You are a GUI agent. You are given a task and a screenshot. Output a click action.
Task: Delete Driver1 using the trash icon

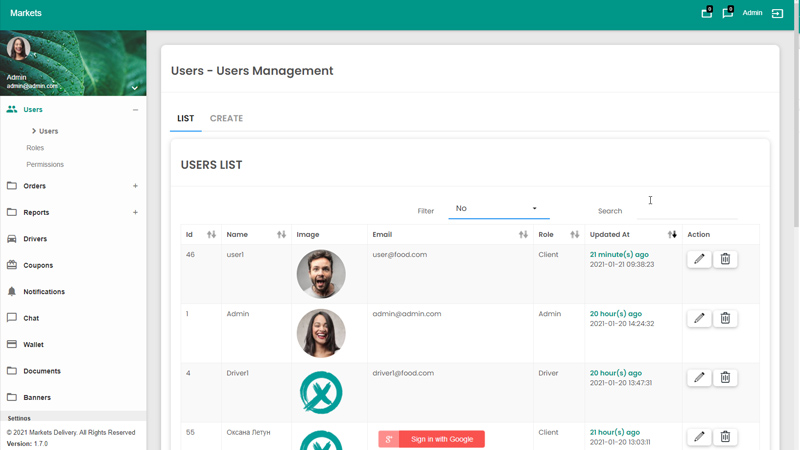(x=725, y=378)
